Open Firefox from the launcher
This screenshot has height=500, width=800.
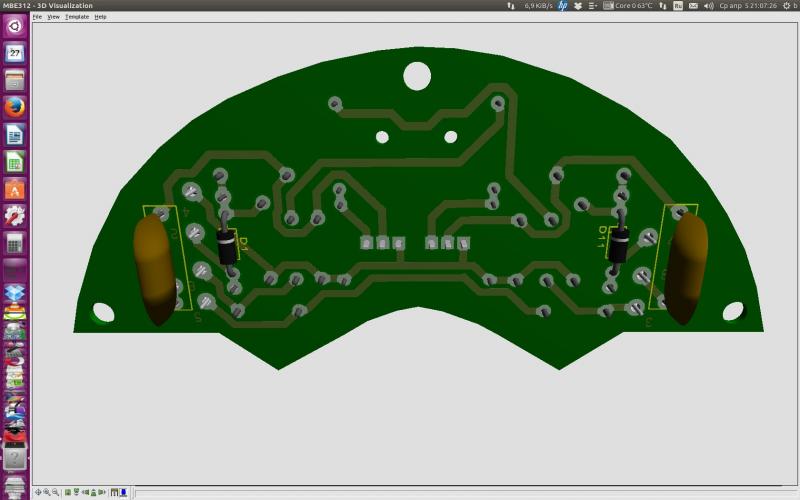tap(15, 107)
